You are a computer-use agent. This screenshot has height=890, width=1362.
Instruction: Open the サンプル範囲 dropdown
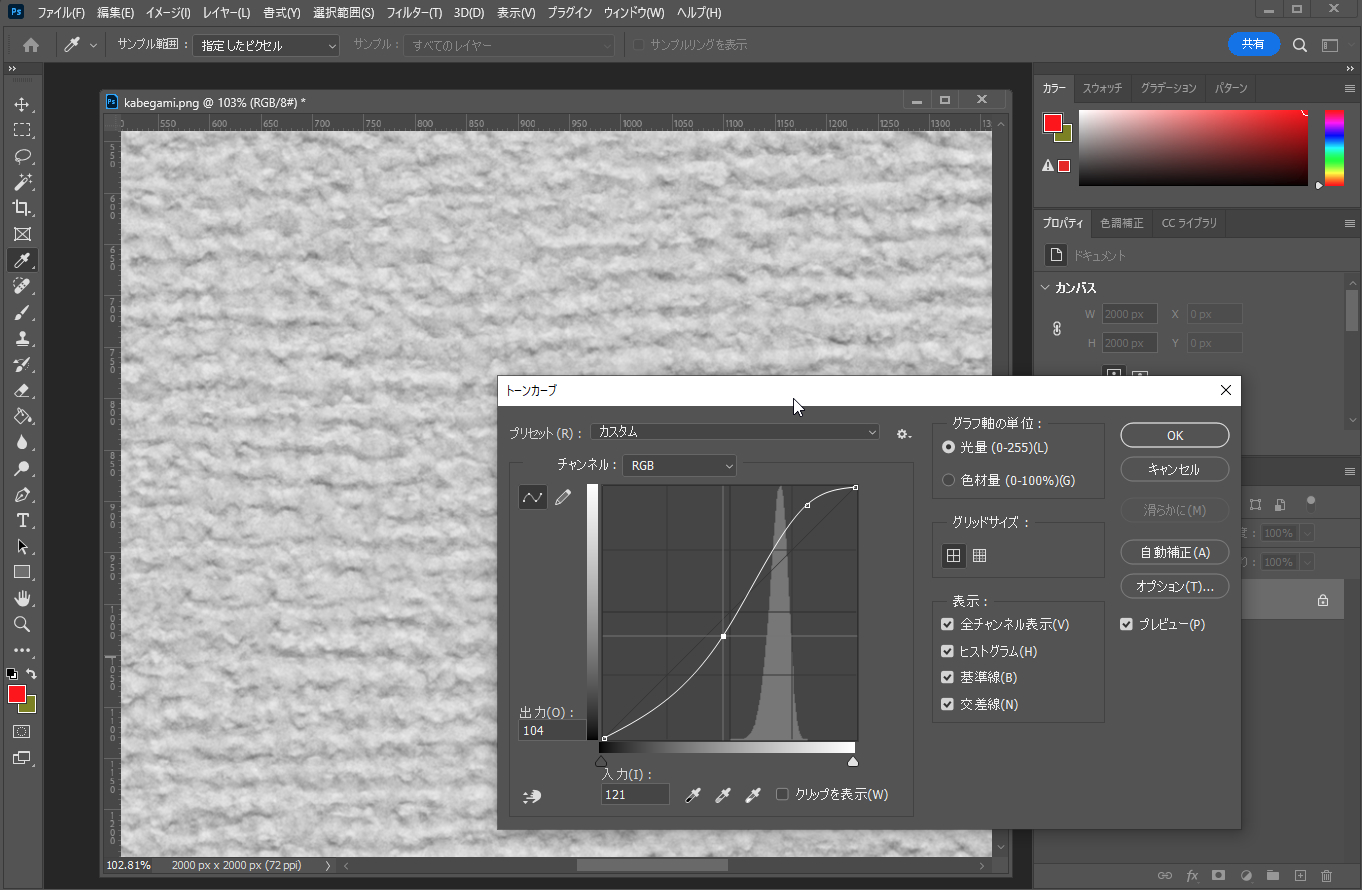pyautogui.click(x=266, y=46)
